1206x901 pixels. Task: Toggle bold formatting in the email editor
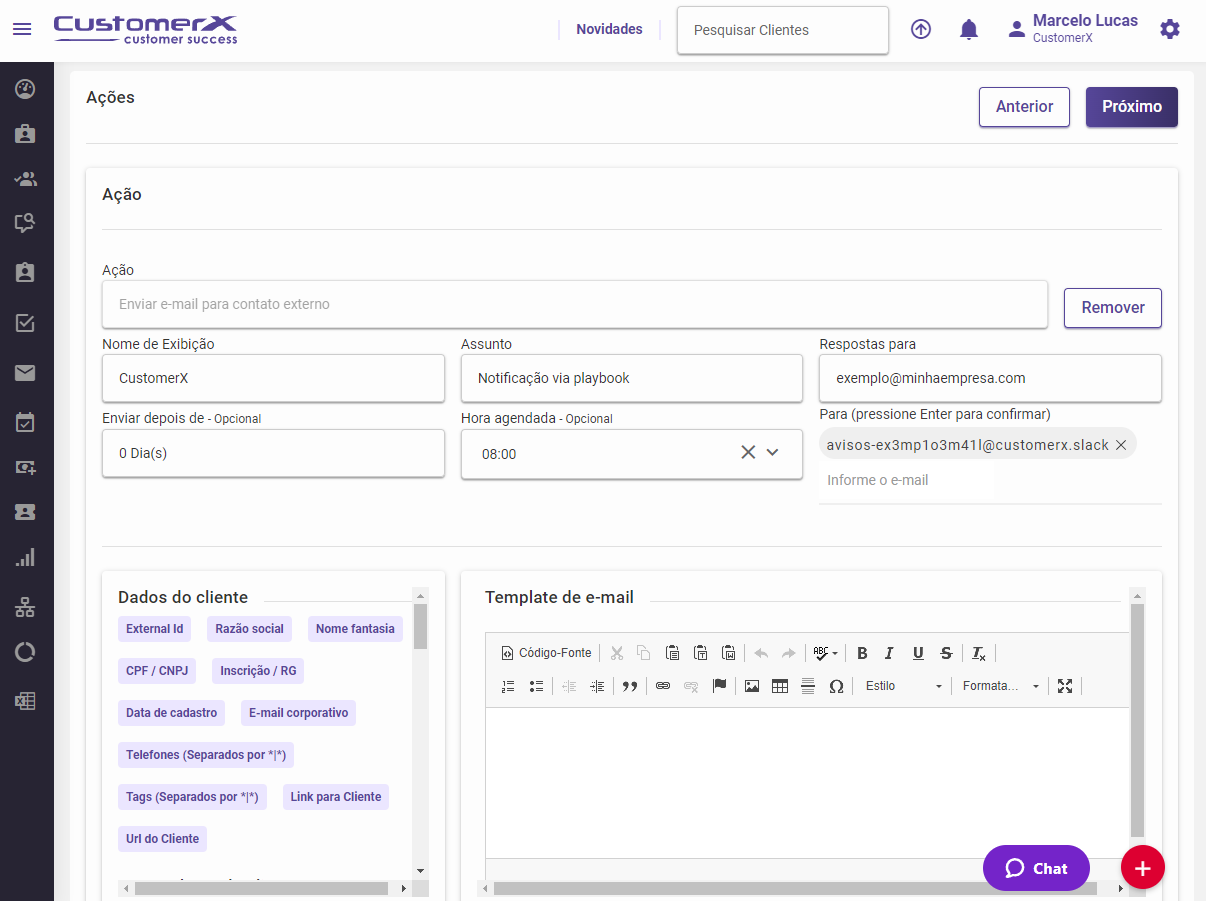(x=862, y=653)
